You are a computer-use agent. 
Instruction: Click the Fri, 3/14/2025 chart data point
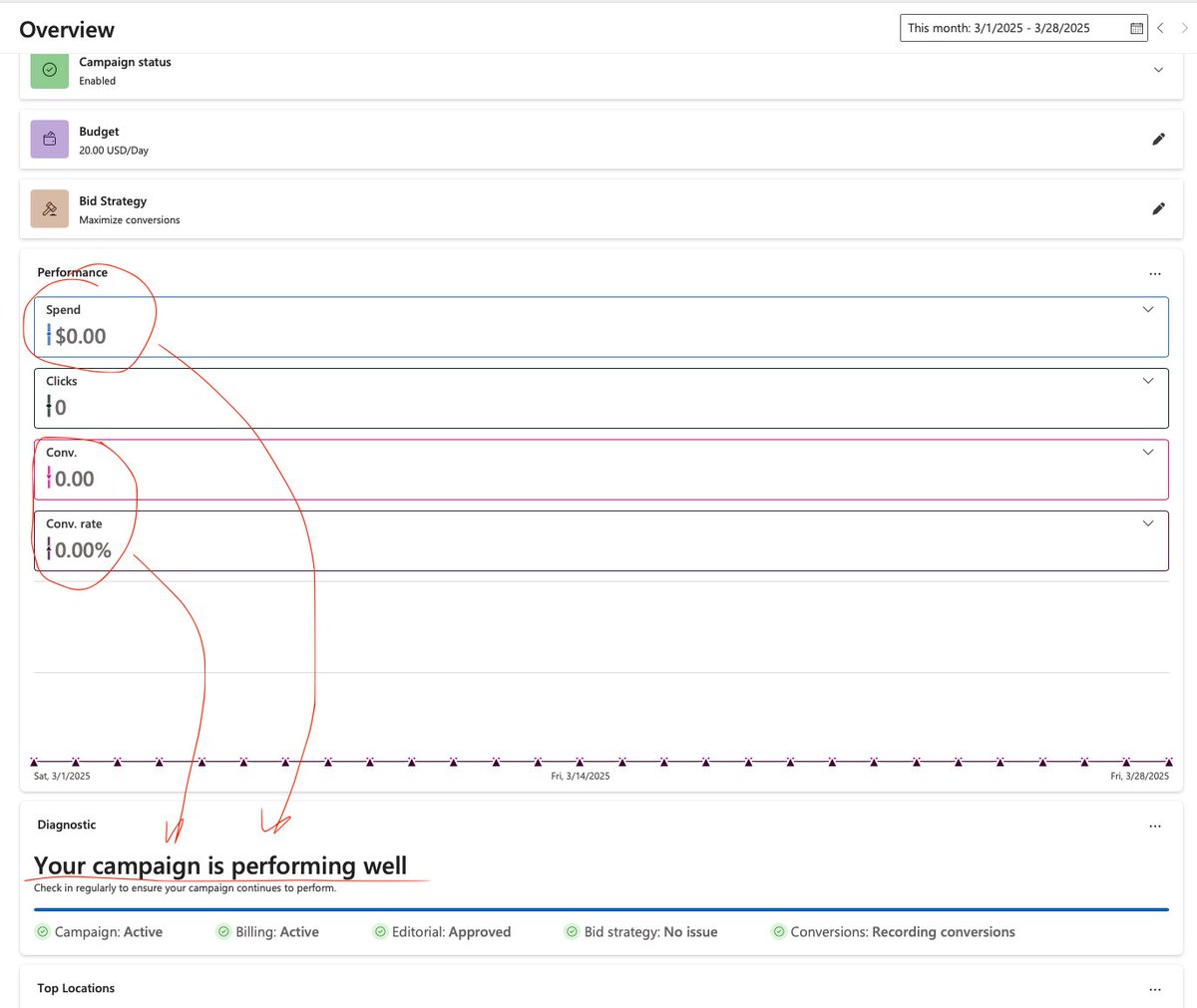click(x=580, y=762)
